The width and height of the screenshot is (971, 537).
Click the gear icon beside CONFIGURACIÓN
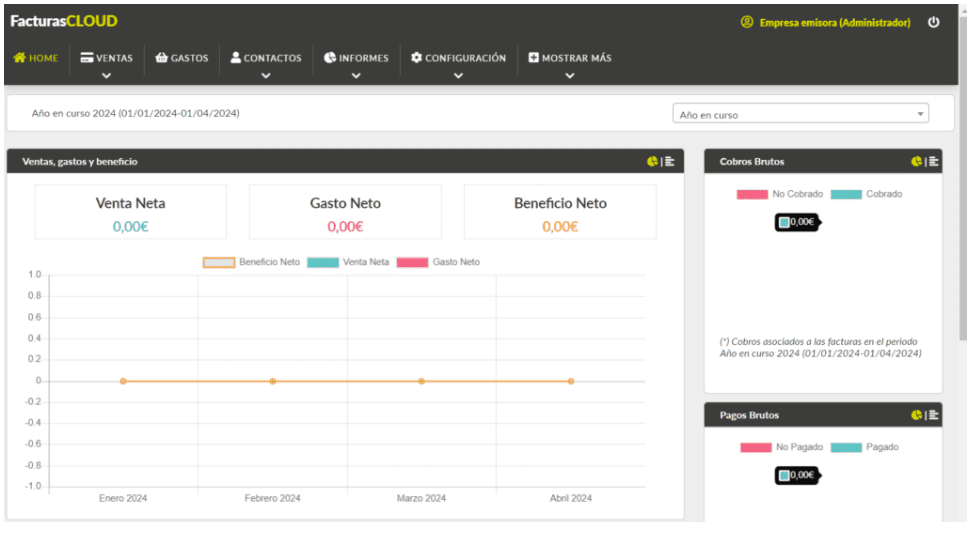coord(416,58)
